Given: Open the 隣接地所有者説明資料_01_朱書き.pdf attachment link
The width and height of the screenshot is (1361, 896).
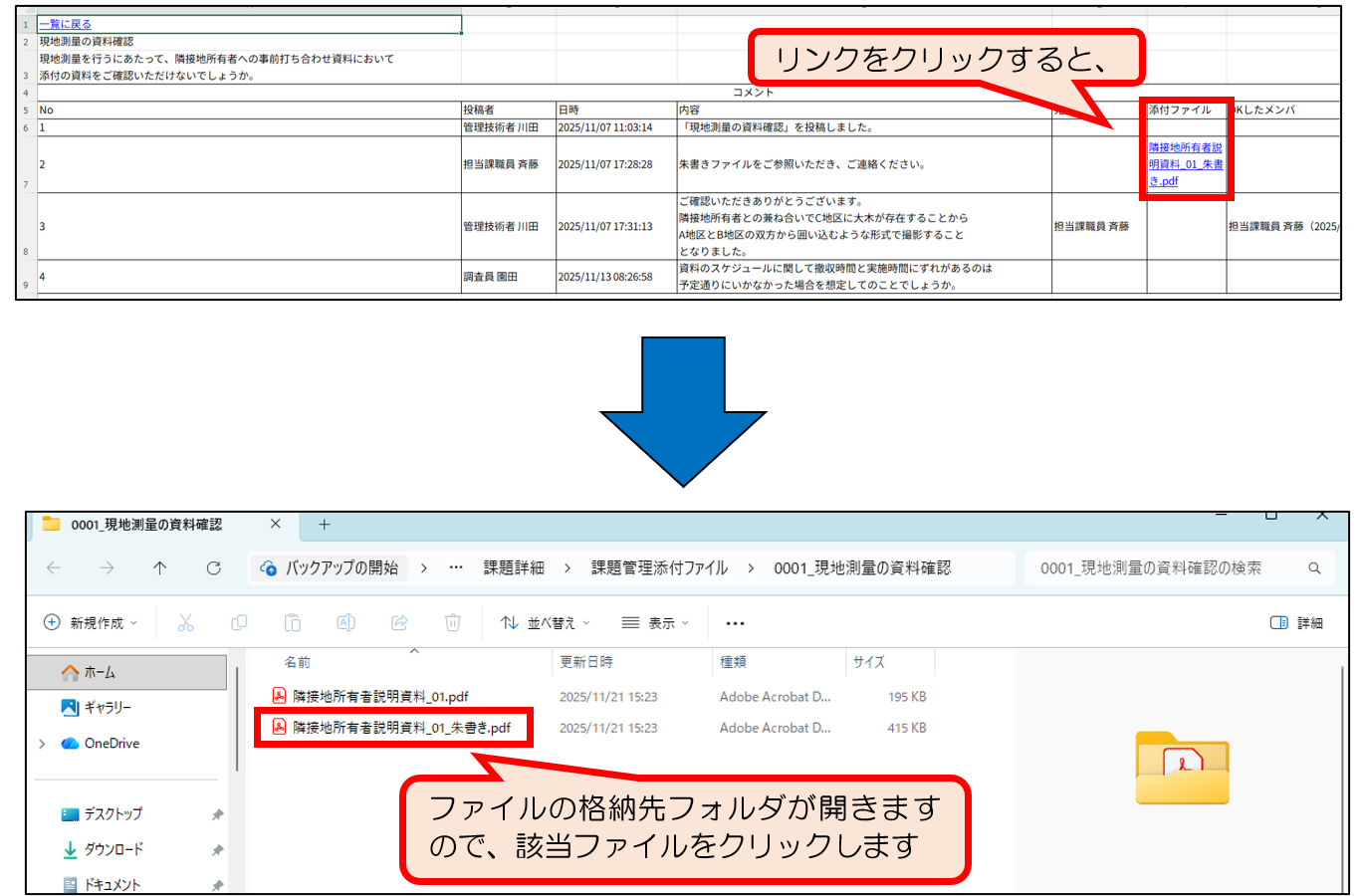Looking at the screenshot, I should (1185, 164).
